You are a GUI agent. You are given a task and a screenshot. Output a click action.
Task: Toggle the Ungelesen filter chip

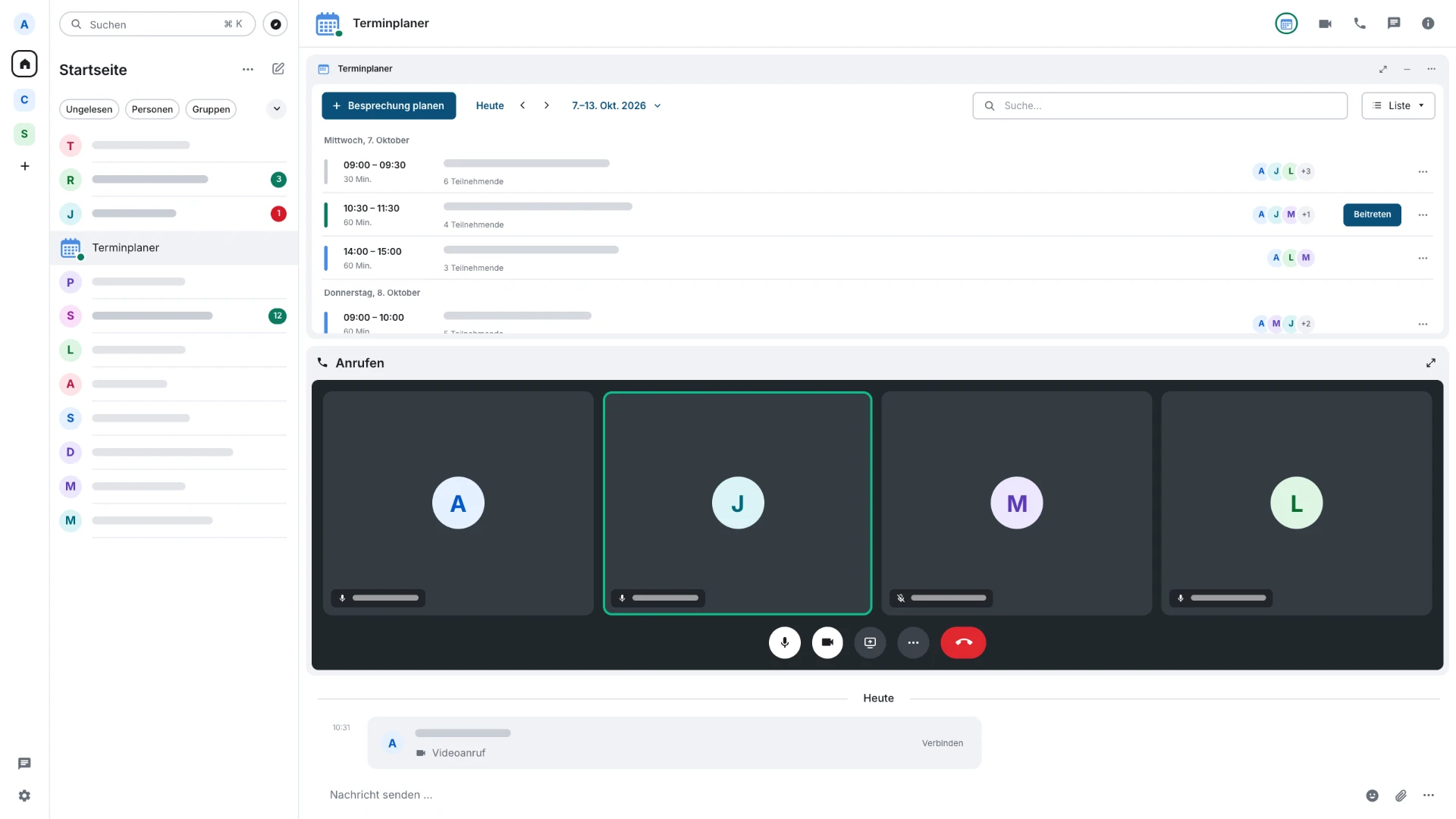click(89, 109)
